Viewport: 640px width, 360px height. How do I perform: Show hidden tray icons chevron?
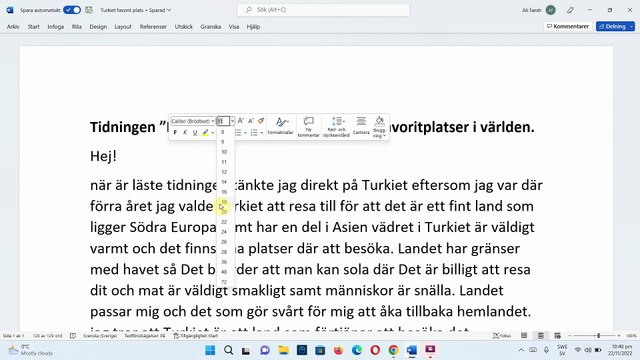521,350
